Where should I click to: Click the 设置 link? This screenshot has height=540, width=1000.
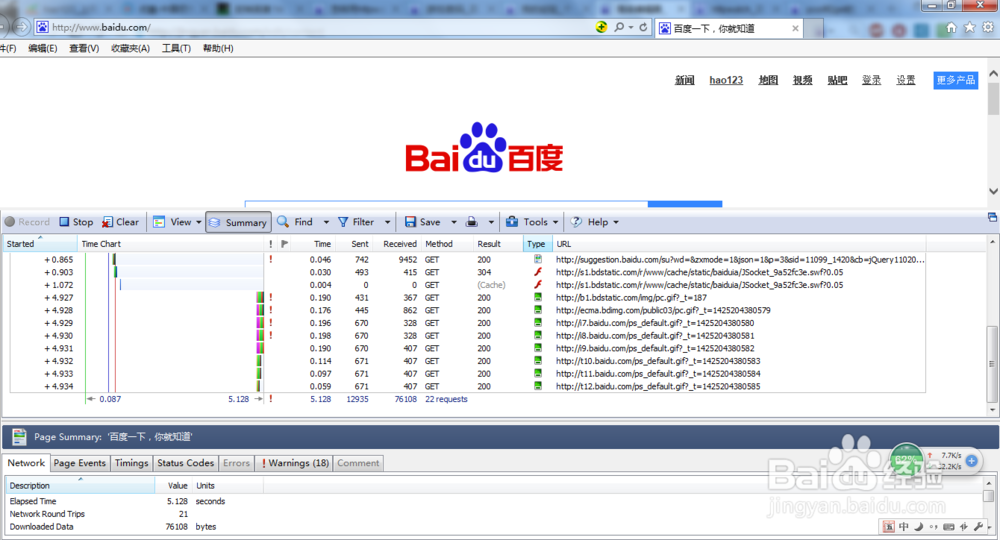[906, 80]
